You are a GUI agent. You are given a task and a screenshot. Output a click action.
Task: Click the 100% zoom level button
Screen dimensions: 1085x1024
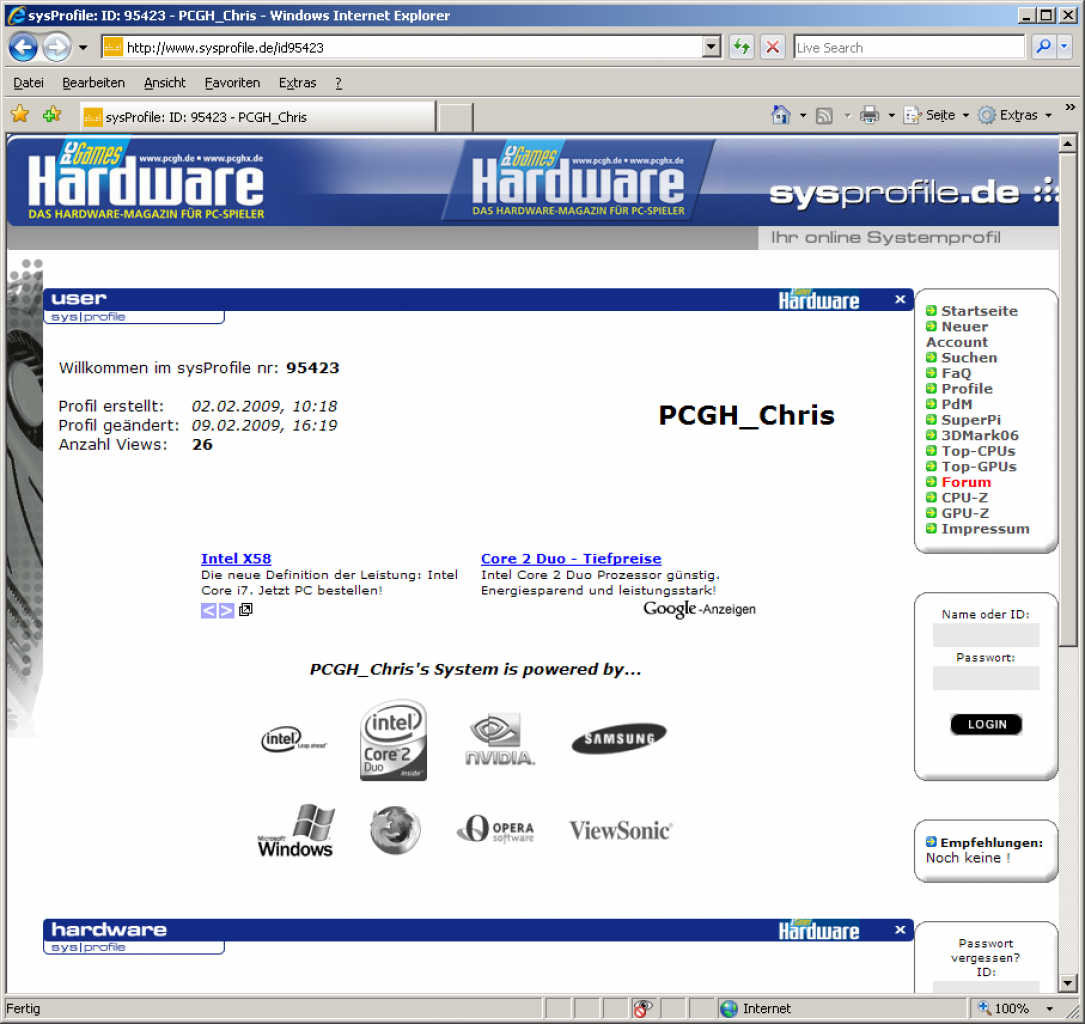pos(1005,1008)
